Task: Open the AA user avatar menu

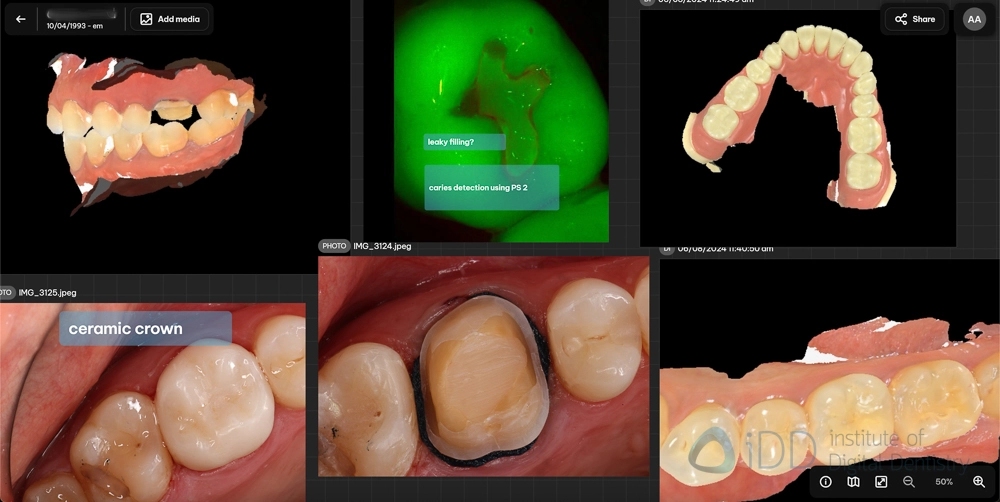Action: [x=973, y=19]
